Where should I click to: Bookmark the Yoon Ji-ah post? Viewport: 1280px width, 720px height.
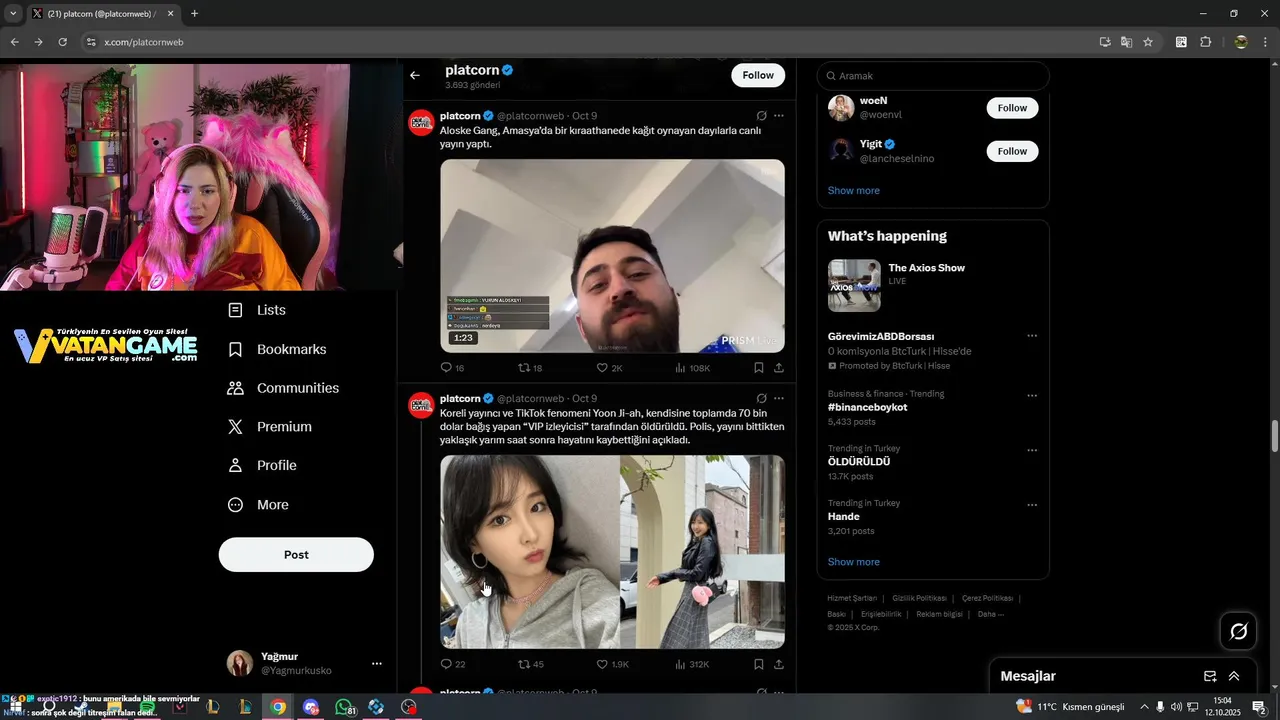pyautogui.click(x=759, y=664)
